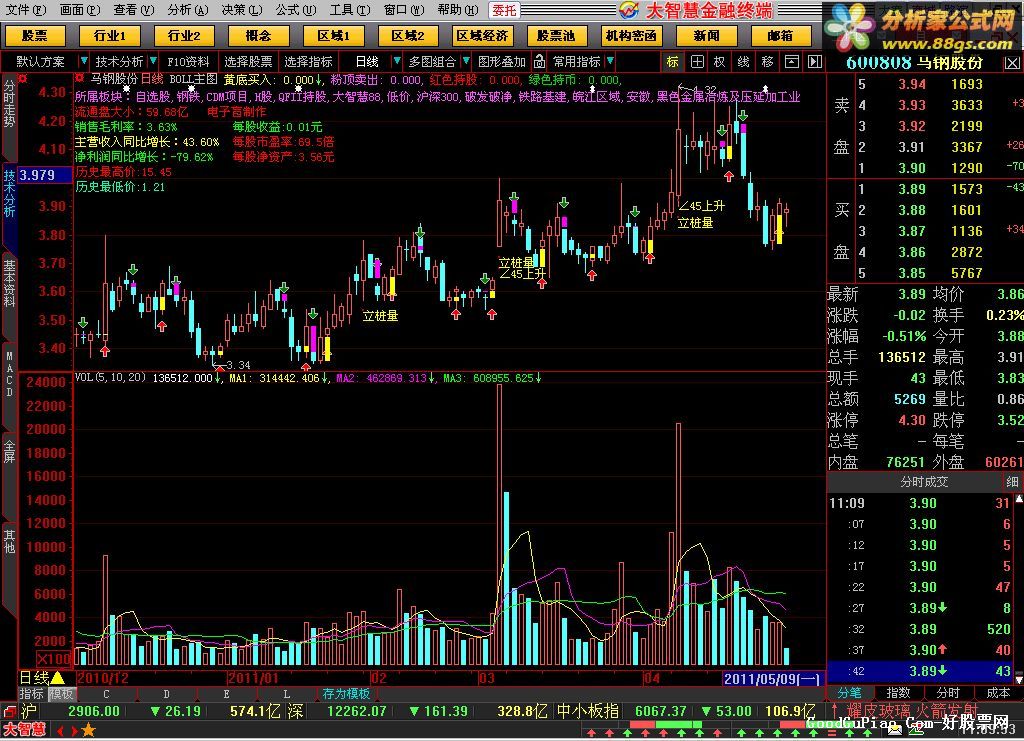Expand the 默认方案 dropdown arrow
This screenshot has width=1024, height=741.
coord(83,61)
